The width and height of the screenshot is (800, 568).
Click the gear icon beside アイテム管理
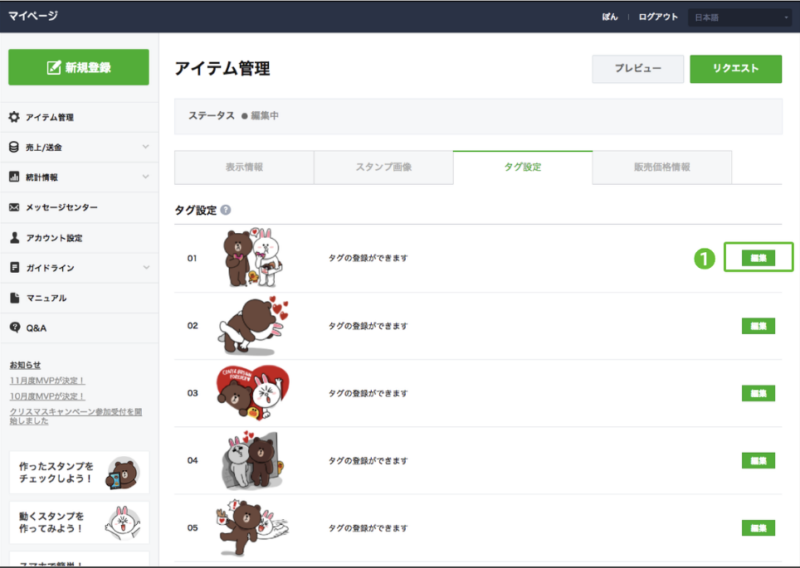click(14, 117)
